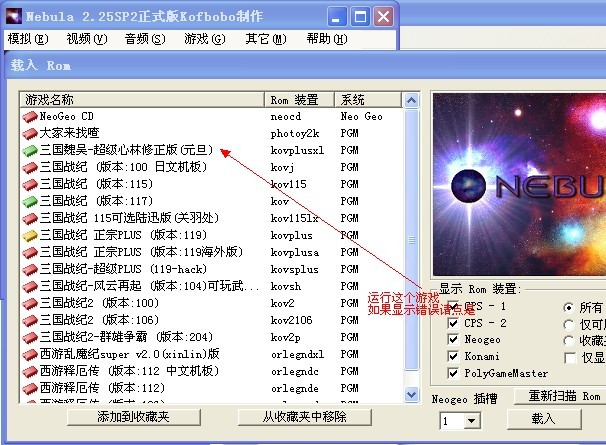Click the game list scrollbar thumb

tap(411, 240)
